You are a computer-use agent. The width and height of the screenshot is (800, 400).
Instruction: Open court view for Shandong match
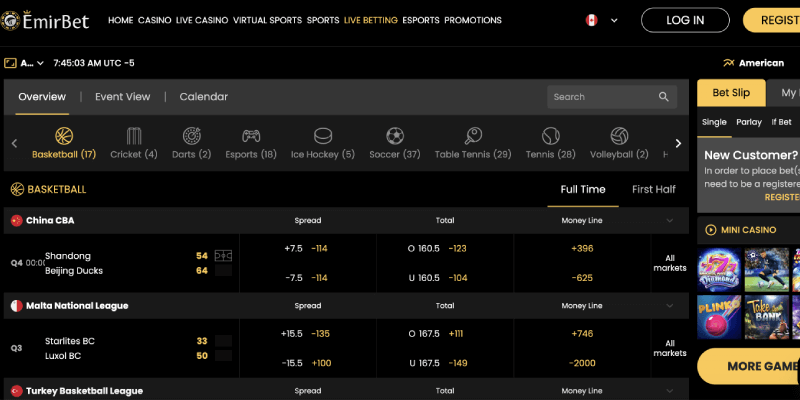(x=223, y=256)
